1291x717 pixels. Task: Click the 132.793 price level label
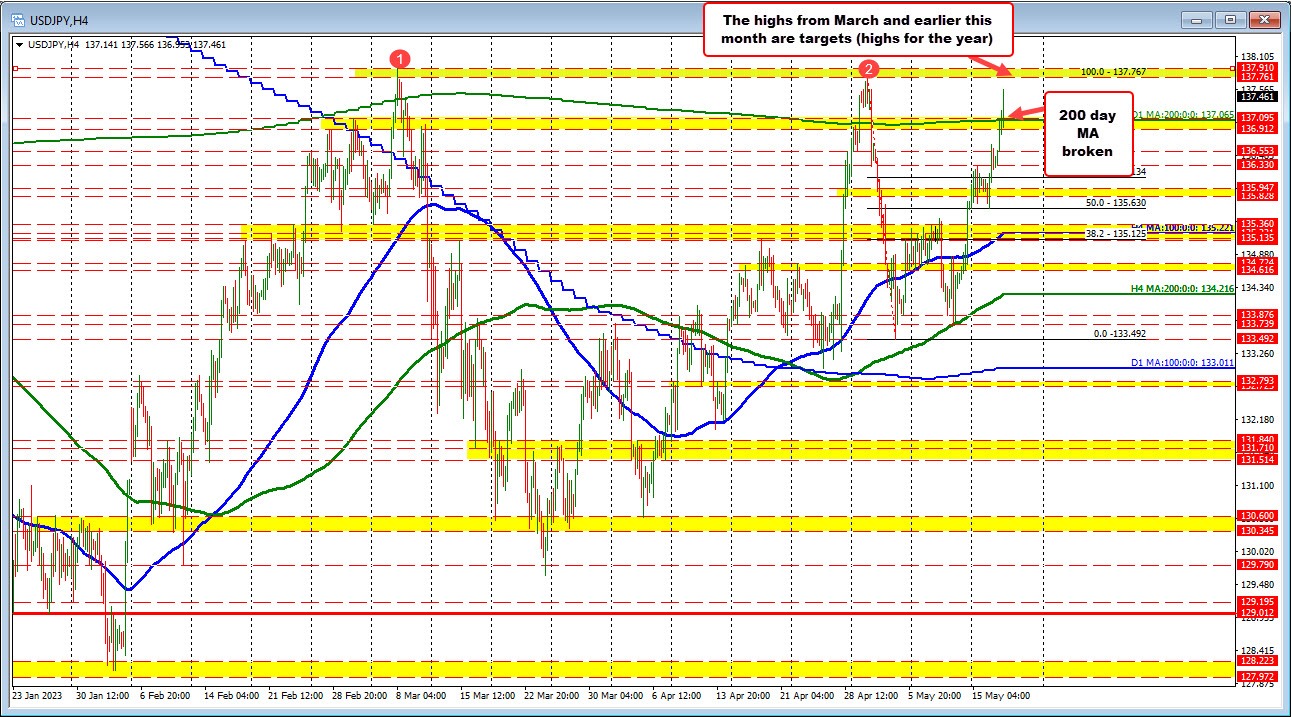tap(1255, 381)
